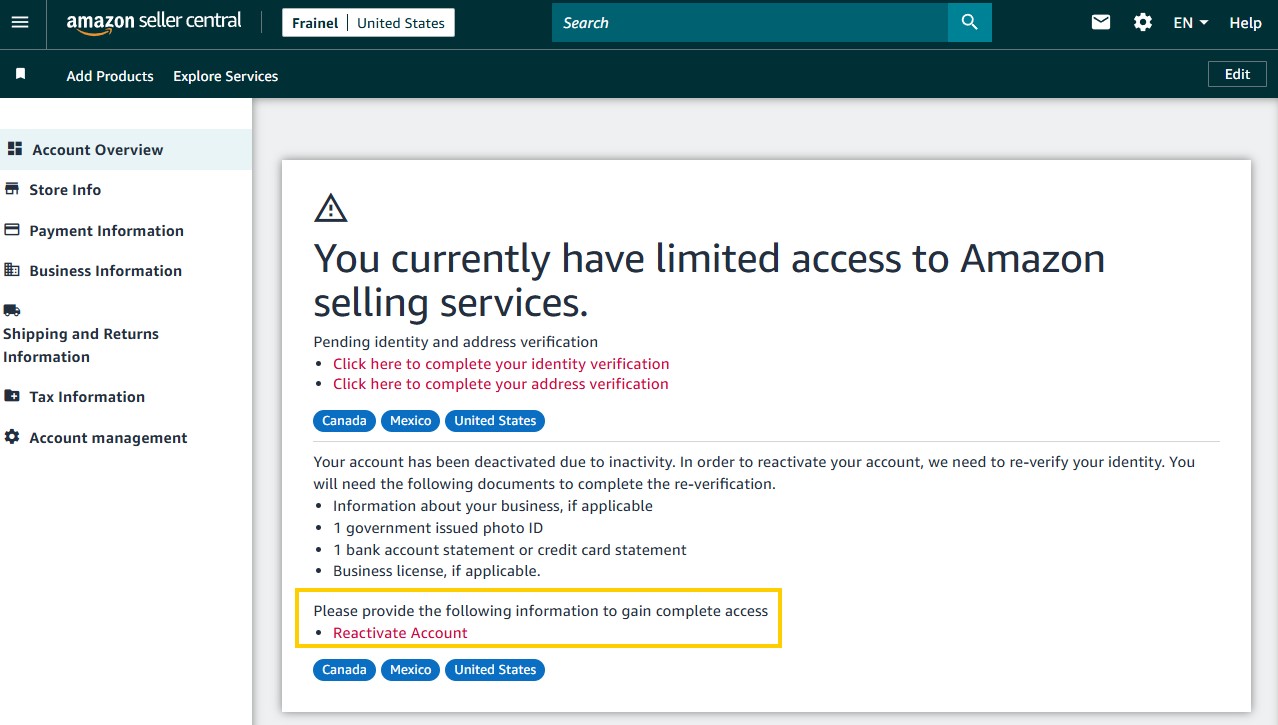The image size is (1278, 725).
Task: Click the lower Canada badge
Action: click(x=344, y=670)
